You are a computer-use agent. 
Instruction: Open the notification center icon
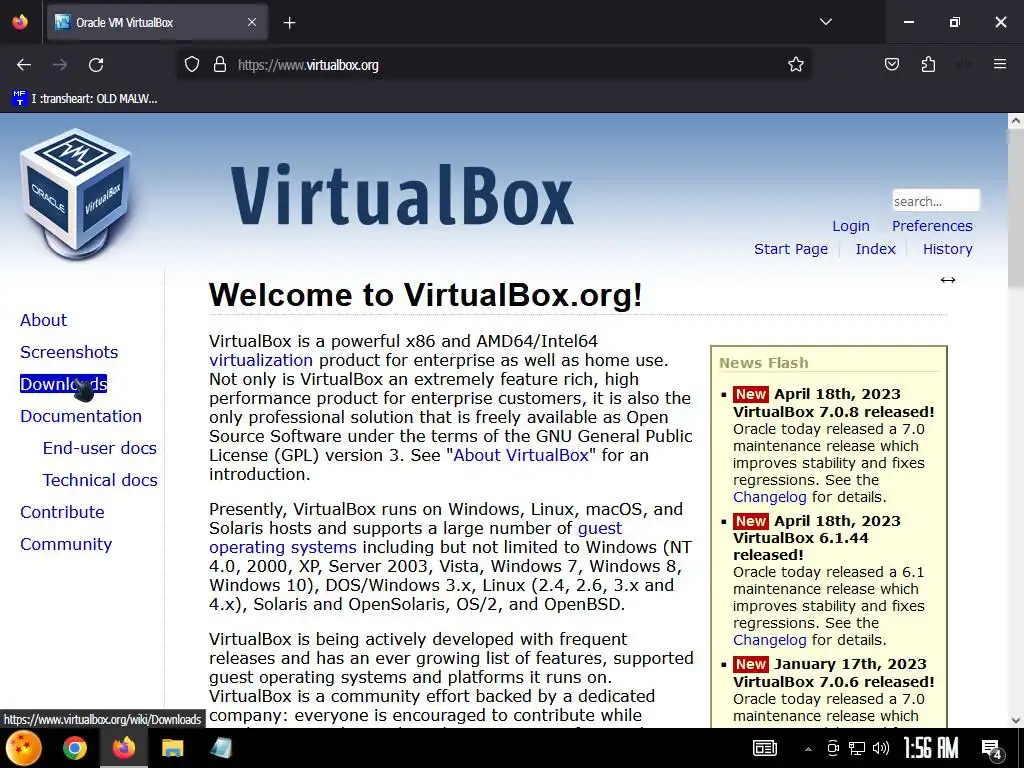[991, 749]
